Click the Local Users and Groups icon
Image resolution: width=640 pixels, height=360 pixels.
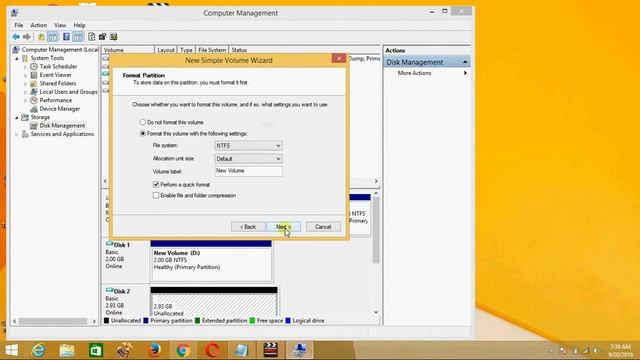(34, 92)
